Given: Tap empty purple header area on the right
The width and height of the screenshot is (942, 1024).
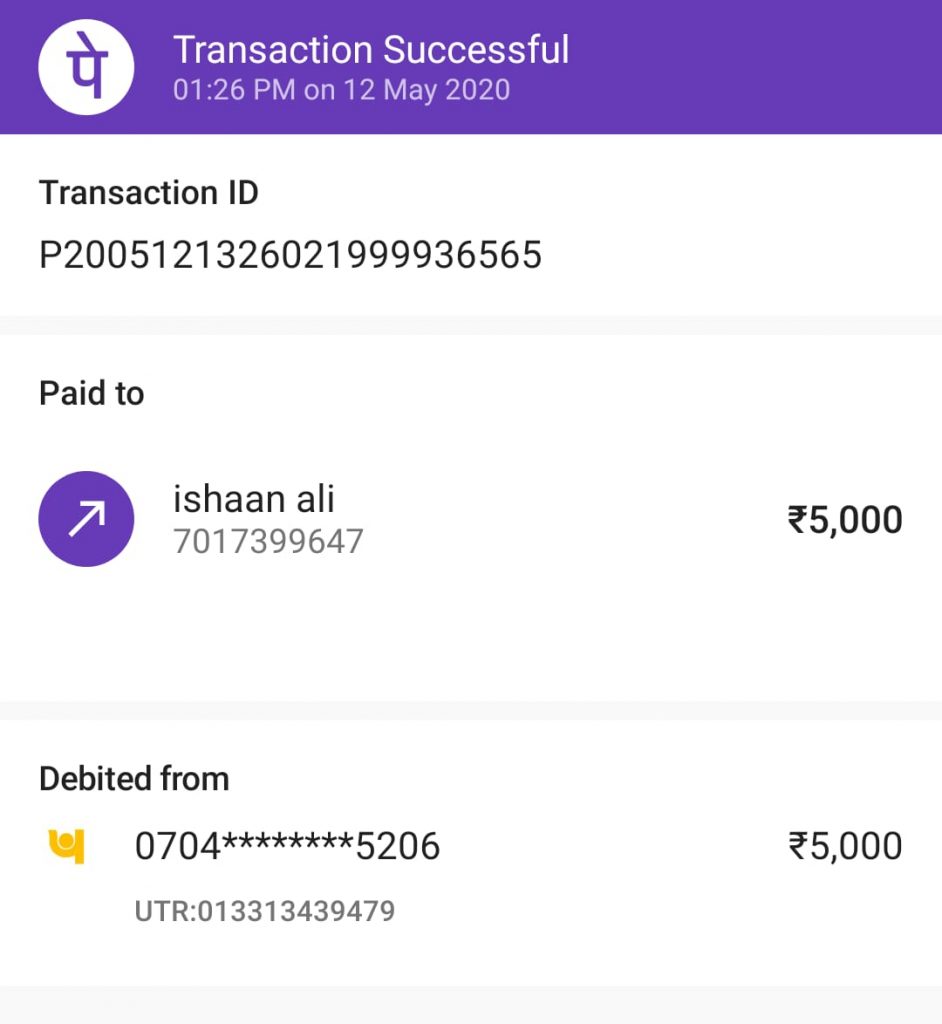Looking at the screenshot, I should click(x=780, y=66).
